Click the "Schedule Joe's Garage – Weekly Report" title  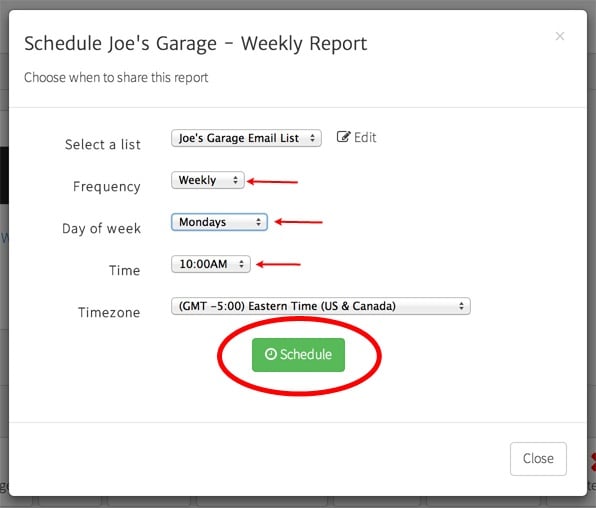(196, 43)
